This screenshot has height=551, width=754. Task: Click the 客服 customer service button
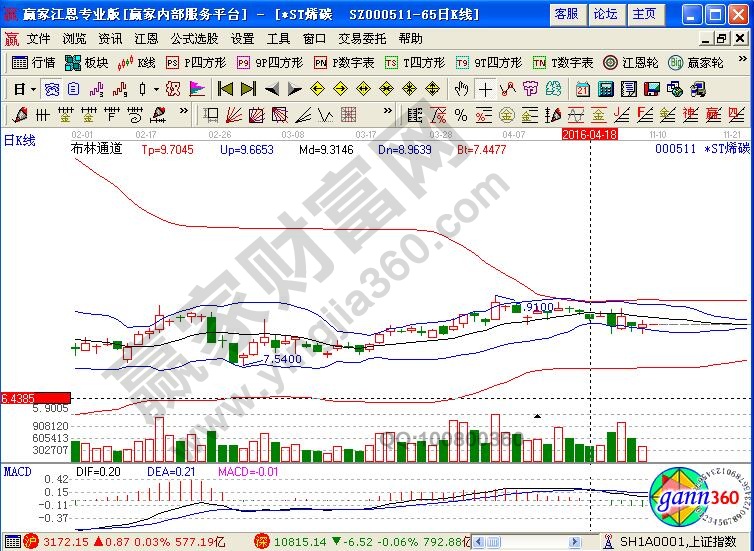click(x=566, y=14)
